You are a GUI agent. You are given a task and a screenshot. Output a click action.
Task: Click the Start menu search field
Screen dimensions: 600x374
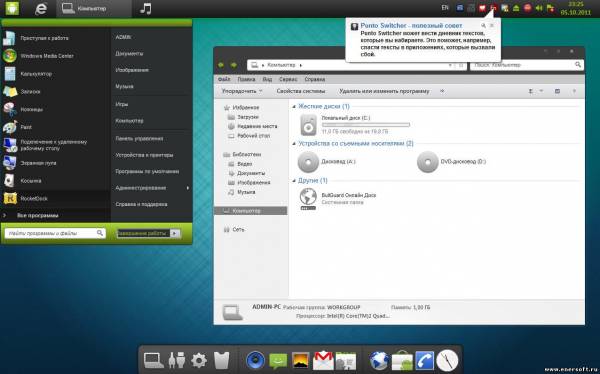pyautogui.click(x=55, y=233)
